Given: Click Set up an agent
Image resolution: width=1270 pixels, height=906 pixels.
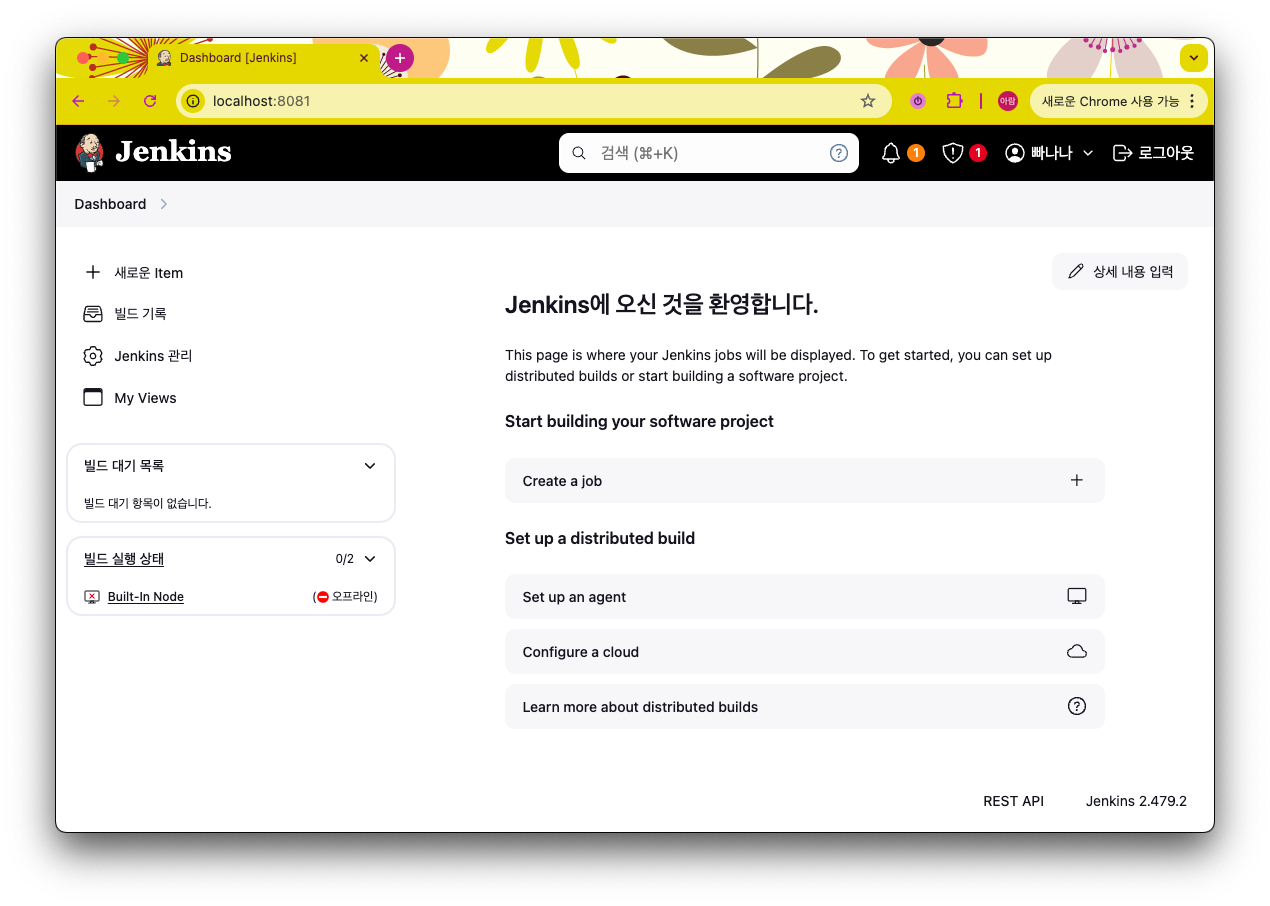Looking at the screenshot, I should click(805, 597).
